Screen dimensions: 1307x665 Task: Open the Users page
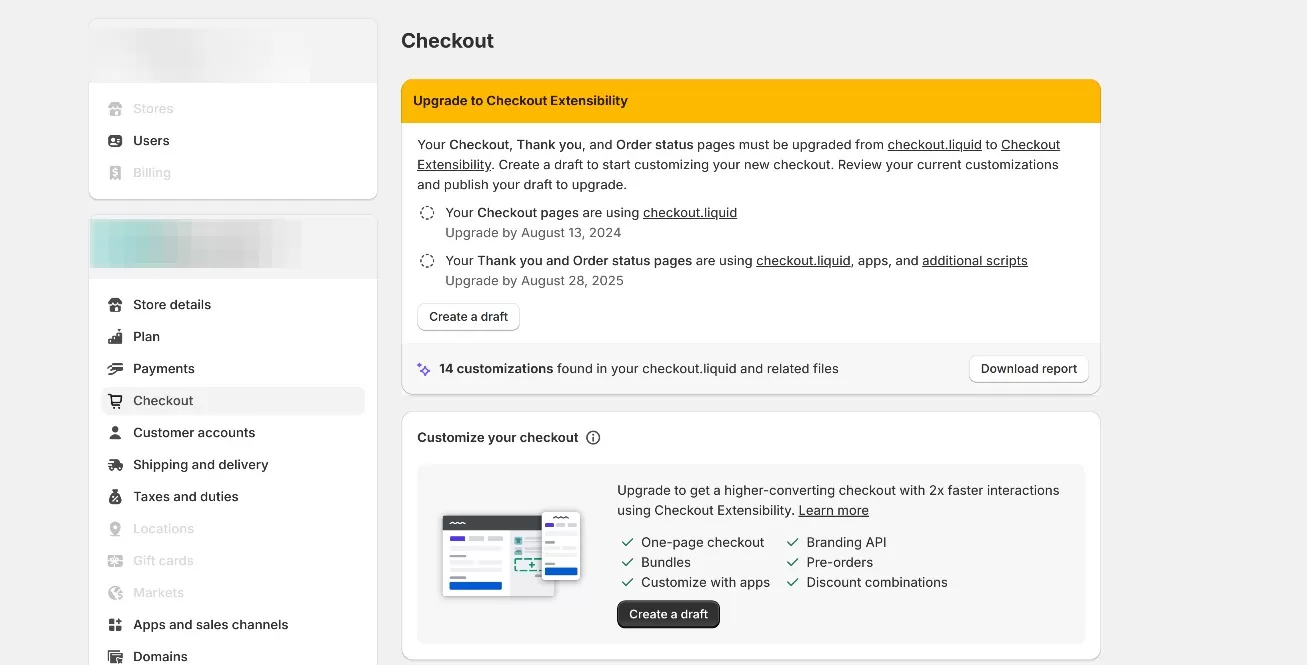[233, 141]
